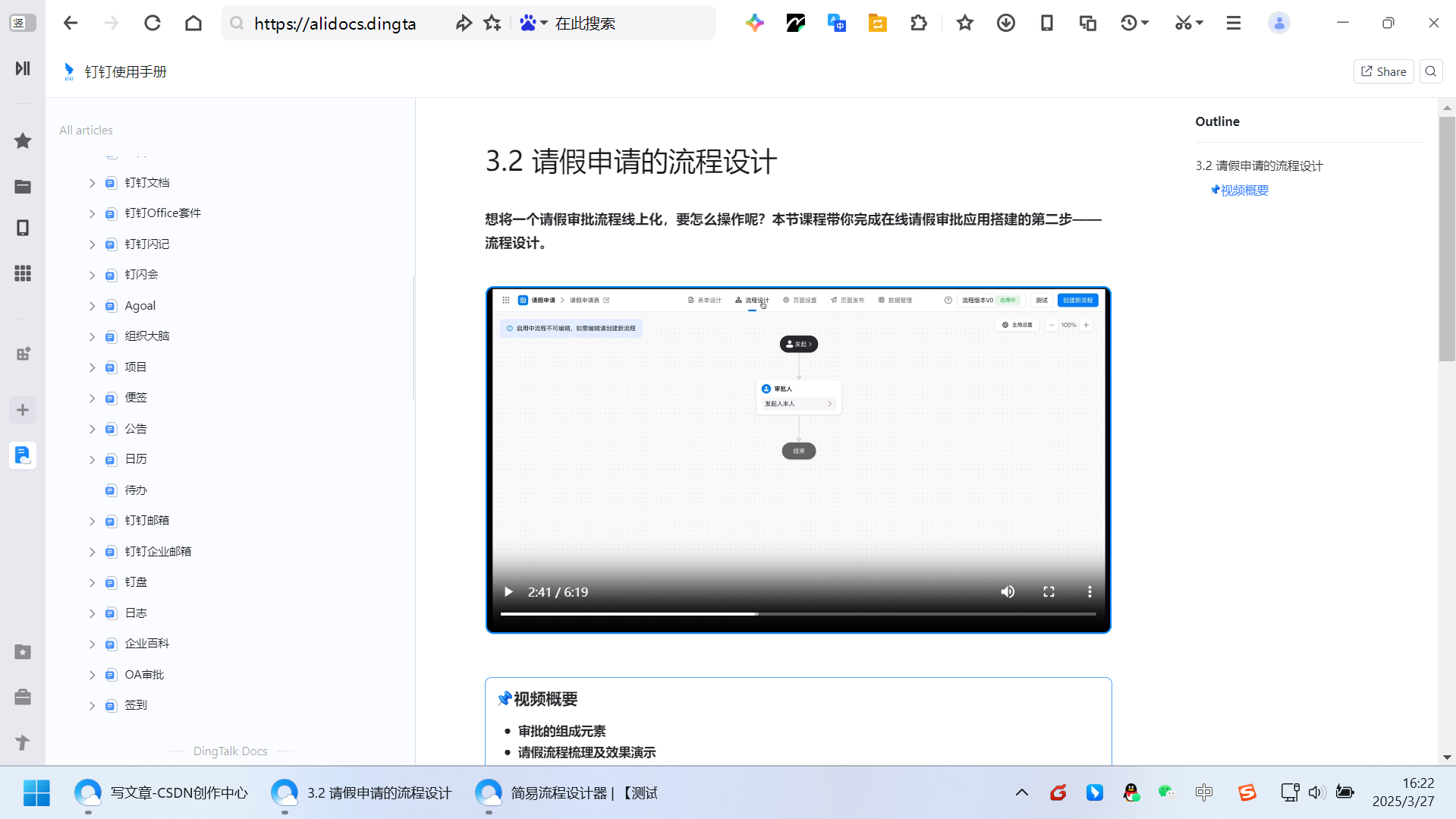Expand the 项目 tree item
Screen dimensions: 1456x819
click(x=92, y=367)
